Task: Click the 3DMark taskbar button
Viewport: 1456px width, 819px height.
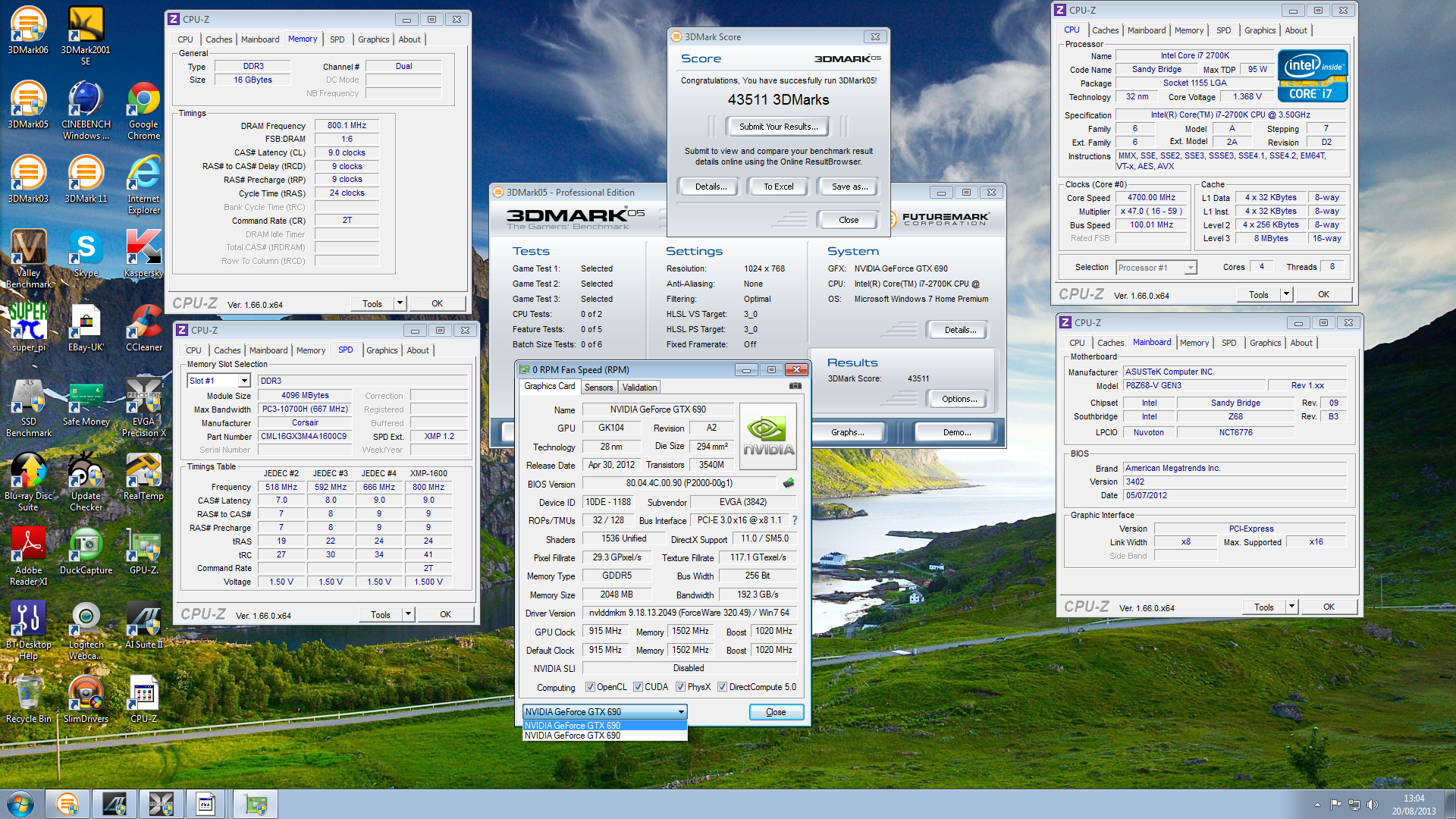Action: tap(67, 804)
